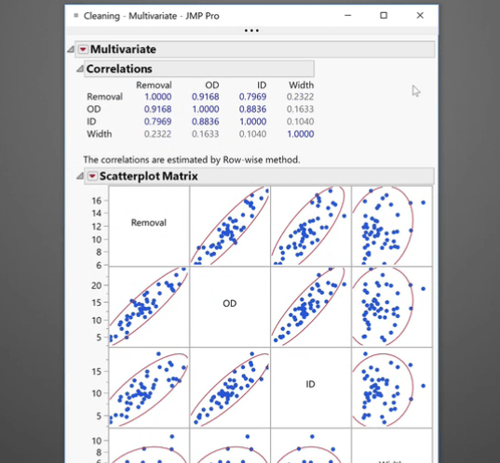Select the Removal column header in Correlations
The image size is (500, 463).
154,85
